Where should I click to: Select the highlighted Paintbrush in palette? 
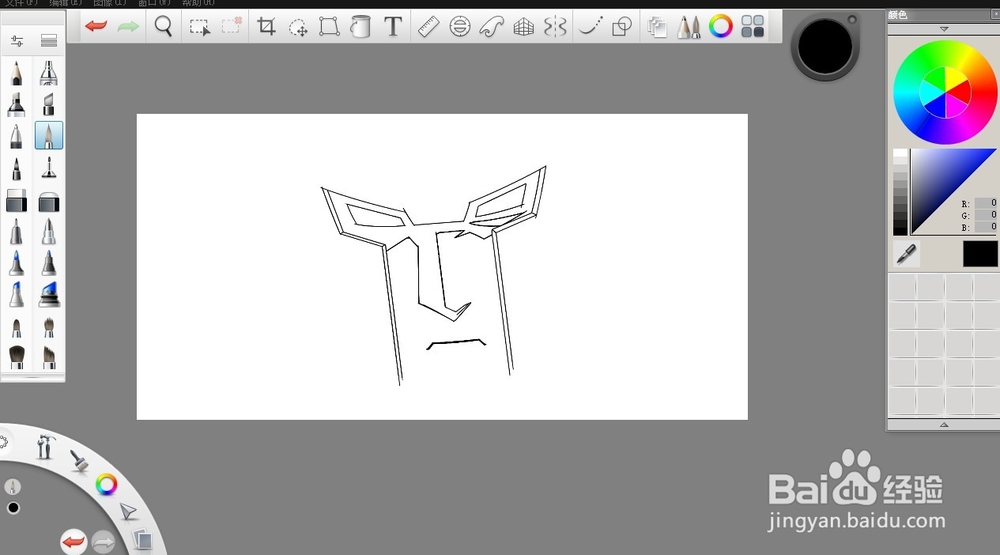[48, 136]
